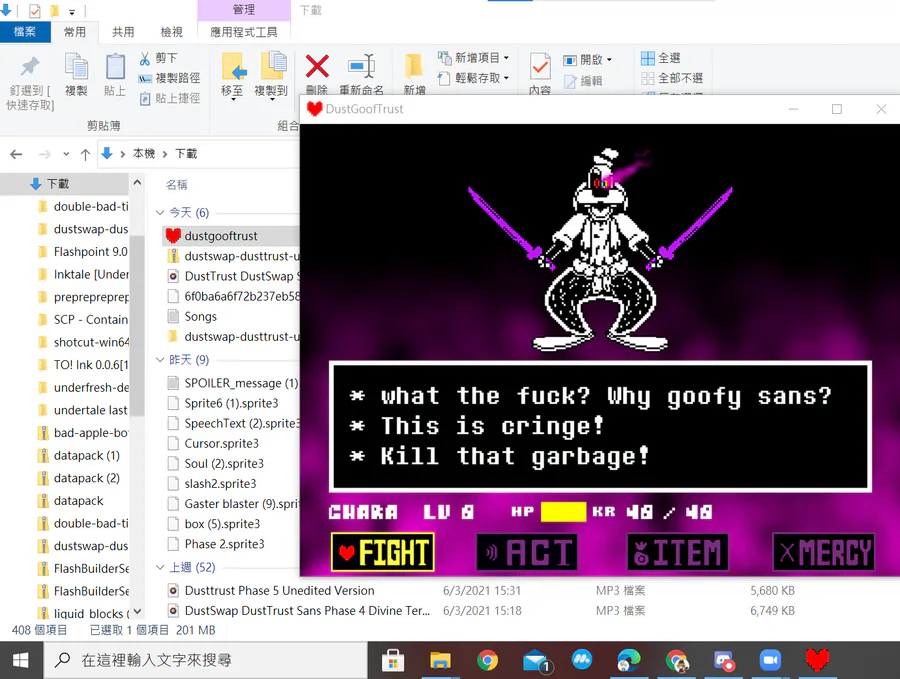Click the Edit icon in ribbon

click(570, 81)
